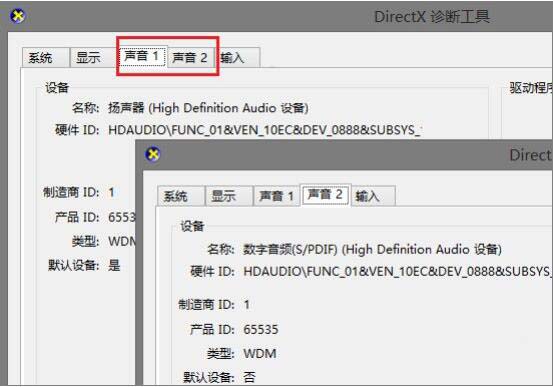The width and height of the screenshot is (553, 387).
Task: Click the 默认设备 value 否
Action: tap(249, 377)
